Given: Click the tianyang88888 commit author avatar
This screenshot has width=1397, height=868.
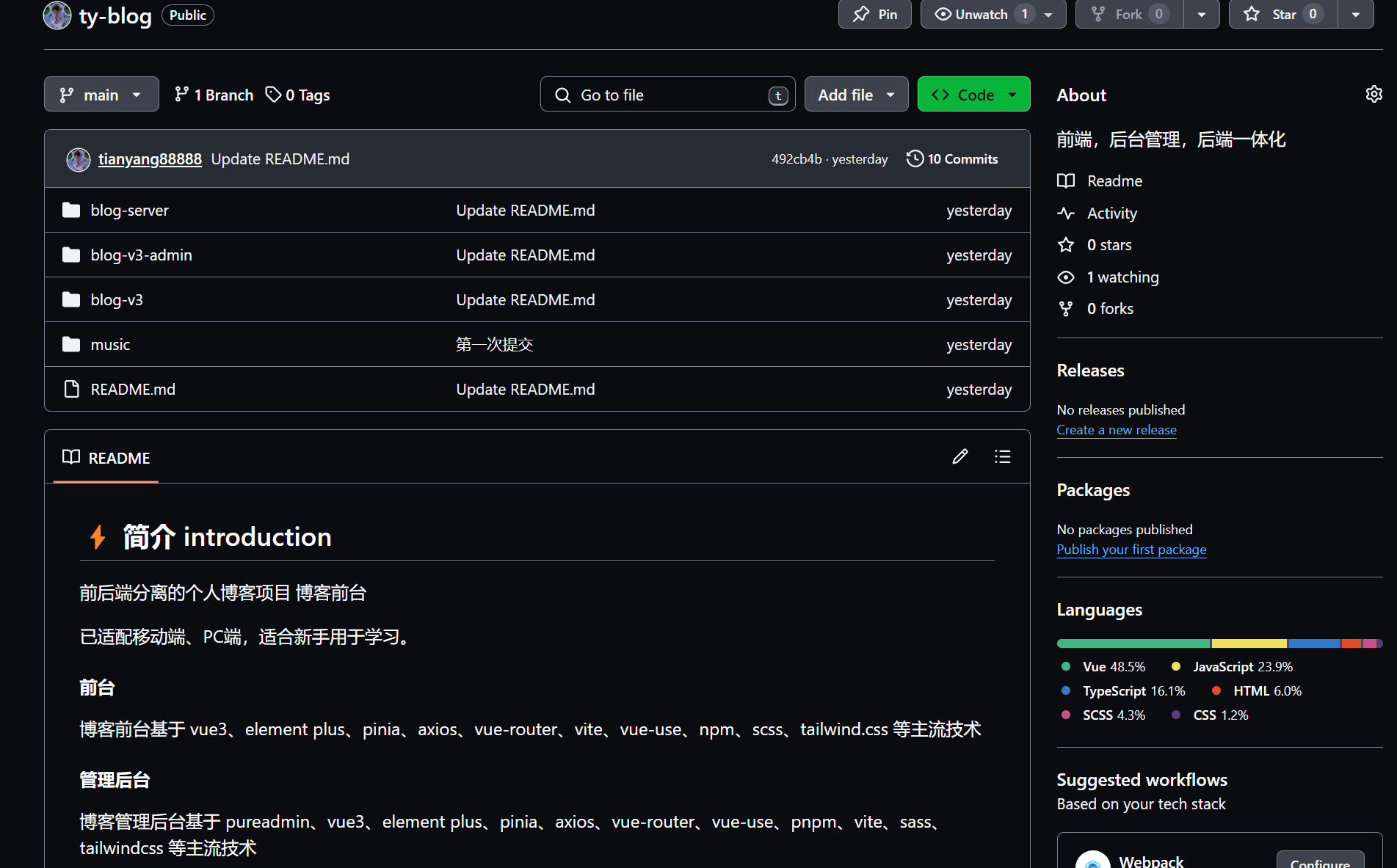Looking at the screenshot, I should point(79,159).
